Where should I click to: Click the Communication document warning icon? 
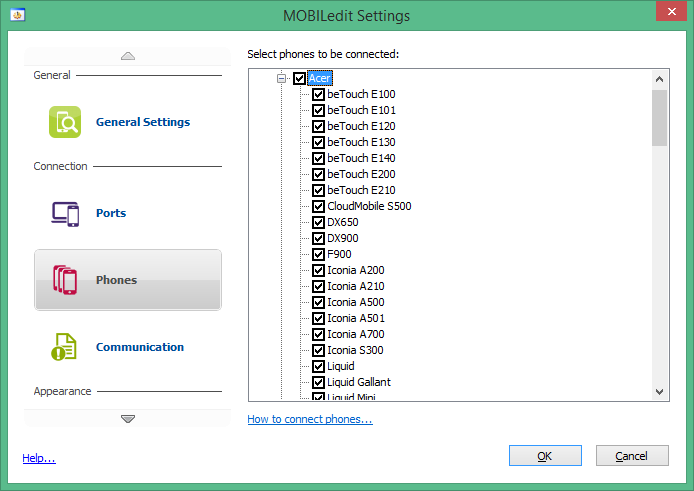tap(64, 347)
